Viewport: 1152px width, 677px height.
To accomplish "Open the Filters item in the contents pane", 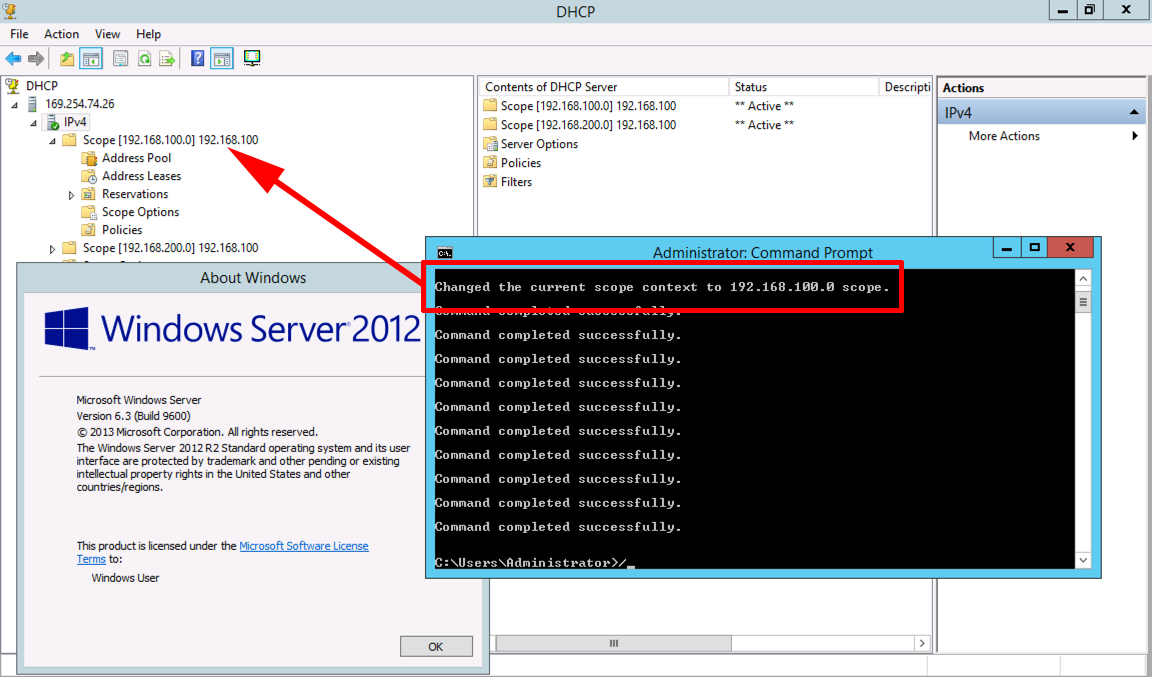I will (x=515, y=181).
